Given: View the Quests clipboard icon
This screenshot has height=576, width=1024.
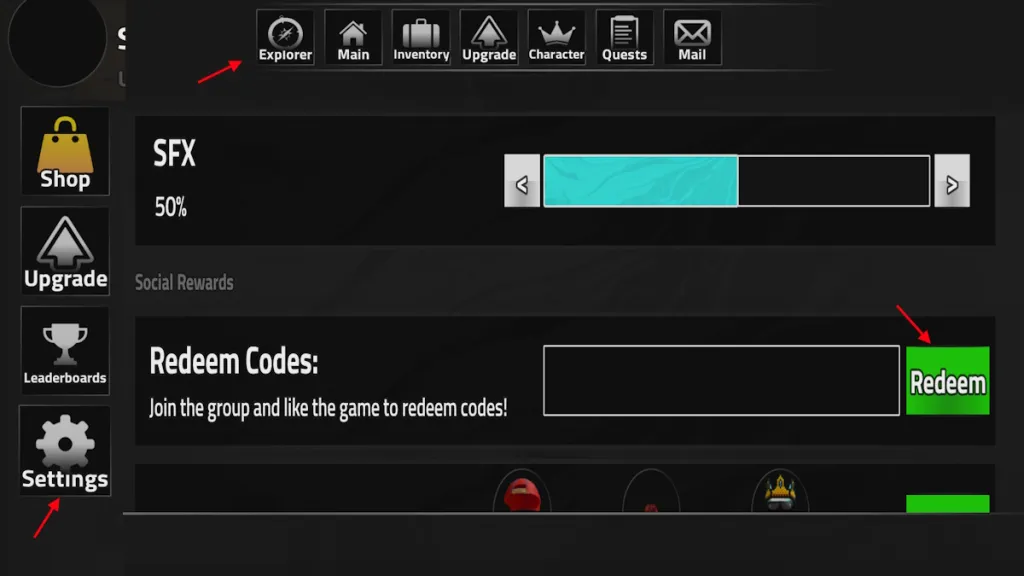Looking at the screenshot, I should coord(624,38).
